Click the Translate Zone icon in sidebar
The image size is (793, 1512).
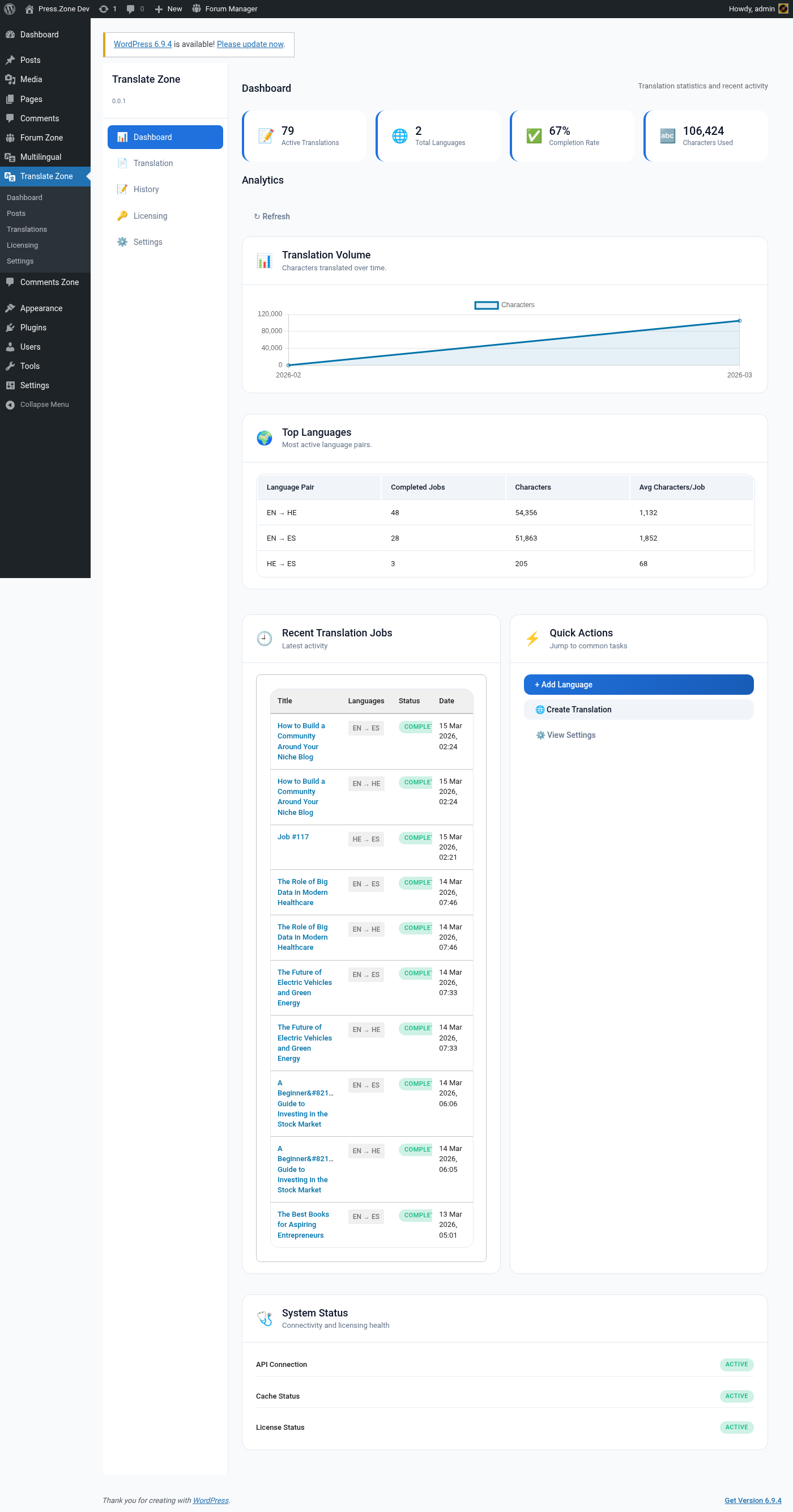tap(10, 176)
